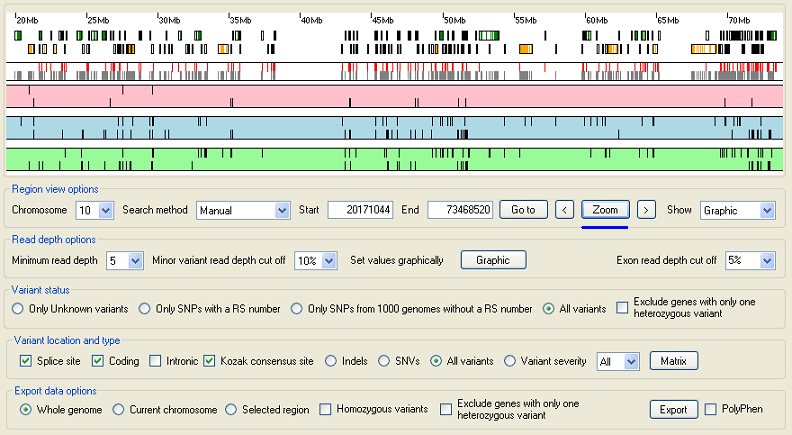Select All variants under Variant location

pos(435,361)
